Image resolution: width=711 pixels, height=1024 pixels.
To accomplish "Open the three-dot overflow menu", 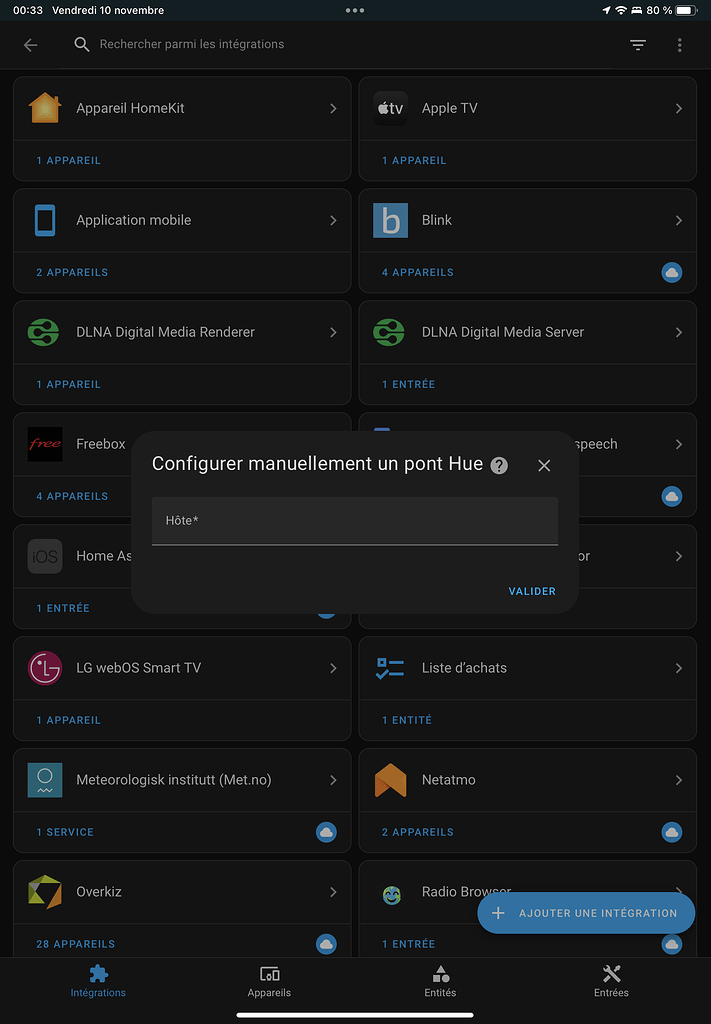I will click(x=679, y=45).
